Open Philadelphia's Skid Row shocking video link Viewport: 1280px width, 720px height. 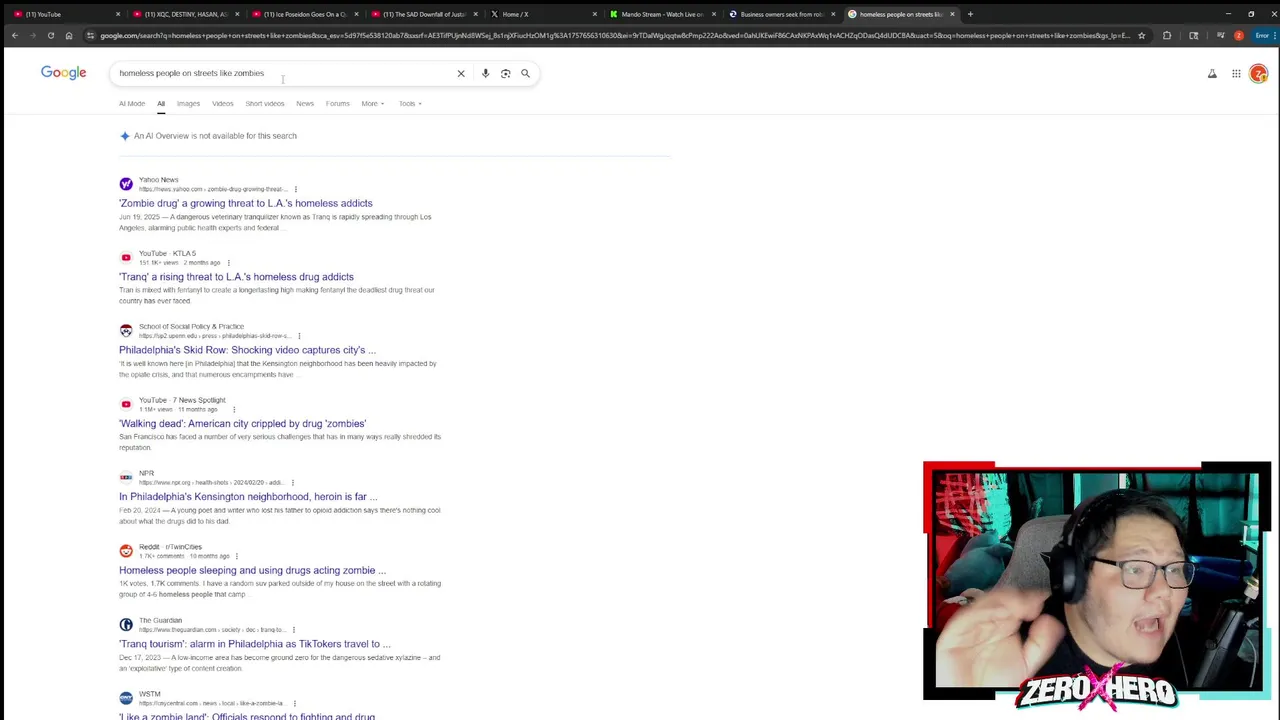(247, 350)
